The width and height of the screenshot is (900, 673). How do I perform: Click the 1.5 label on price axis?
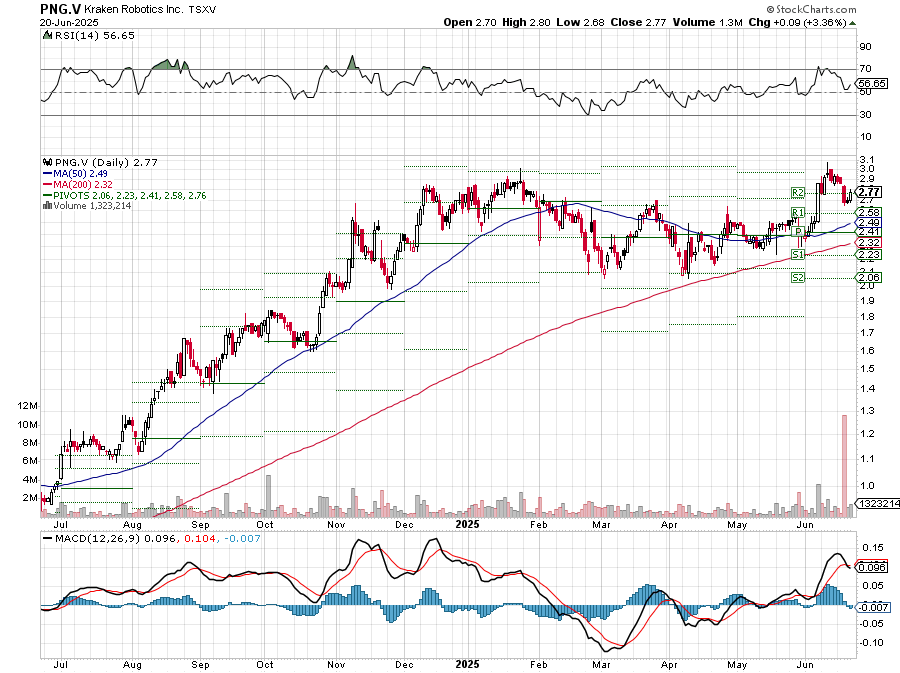(x=867, y=369)
